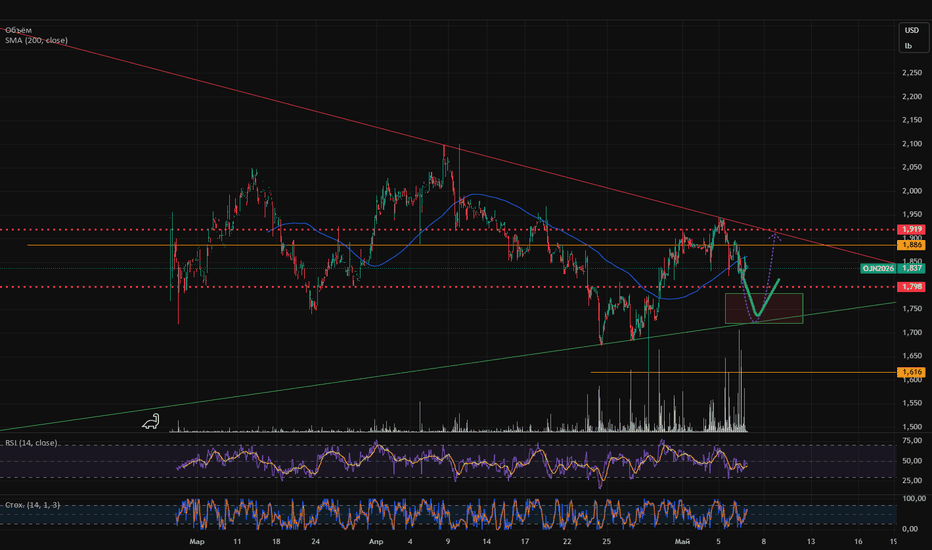Screen dimensions: 932x550
Task: Click the 2,000 value on price axis
Action: pos(912,191)
